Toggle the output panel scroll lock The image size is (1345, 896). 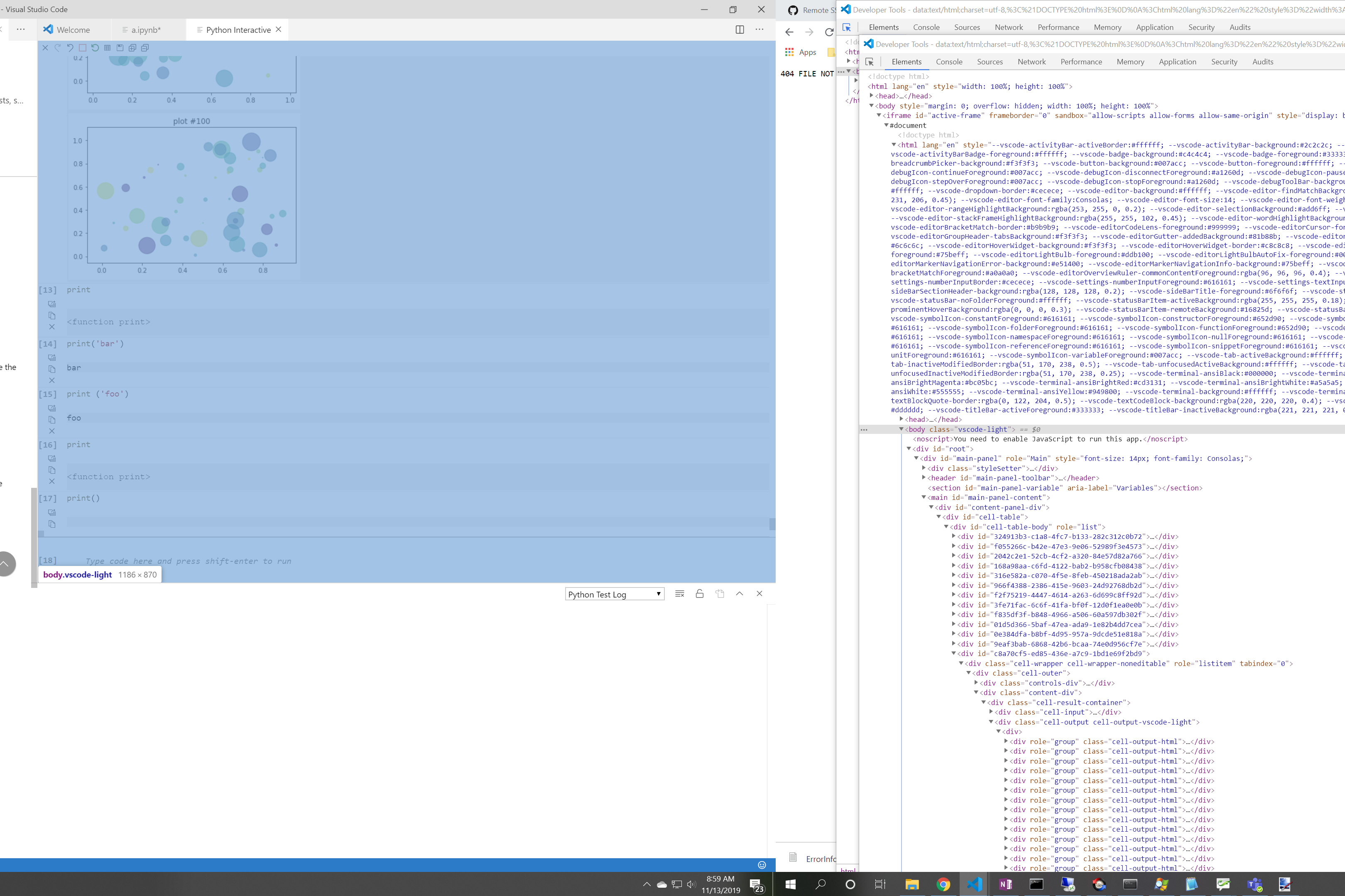click(x=699, y=594)
